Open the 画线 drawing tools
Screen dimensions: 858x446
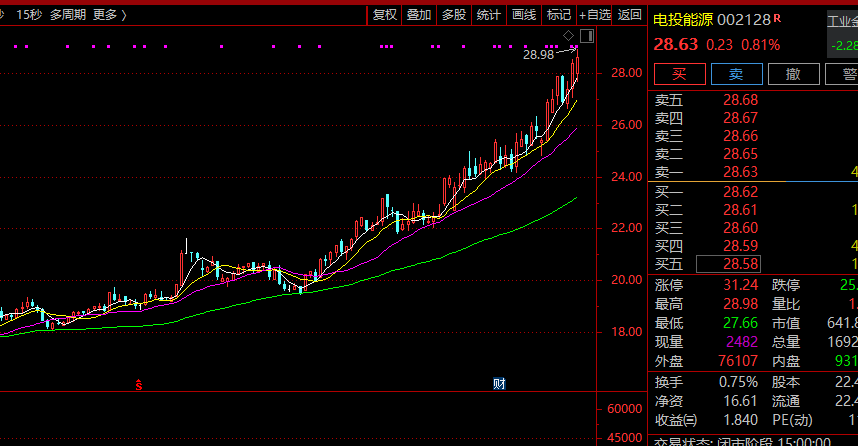(524, 14)
